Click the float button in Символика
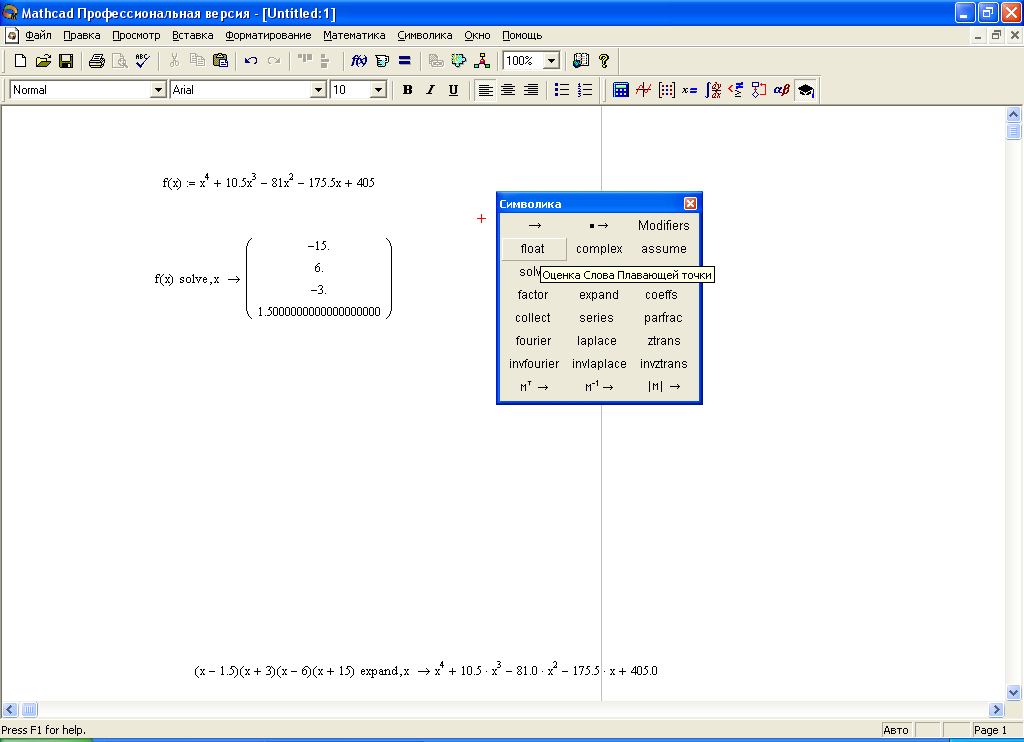Screen dimensions: 1024x742 point(533,249)
